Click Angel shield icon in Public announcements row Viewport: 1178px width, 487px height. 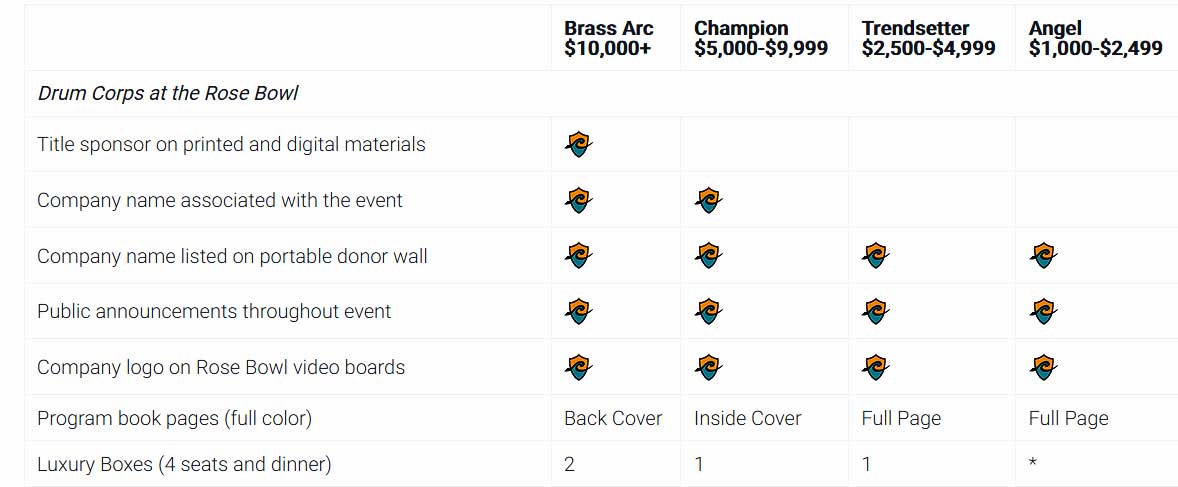coord(1043,312)
